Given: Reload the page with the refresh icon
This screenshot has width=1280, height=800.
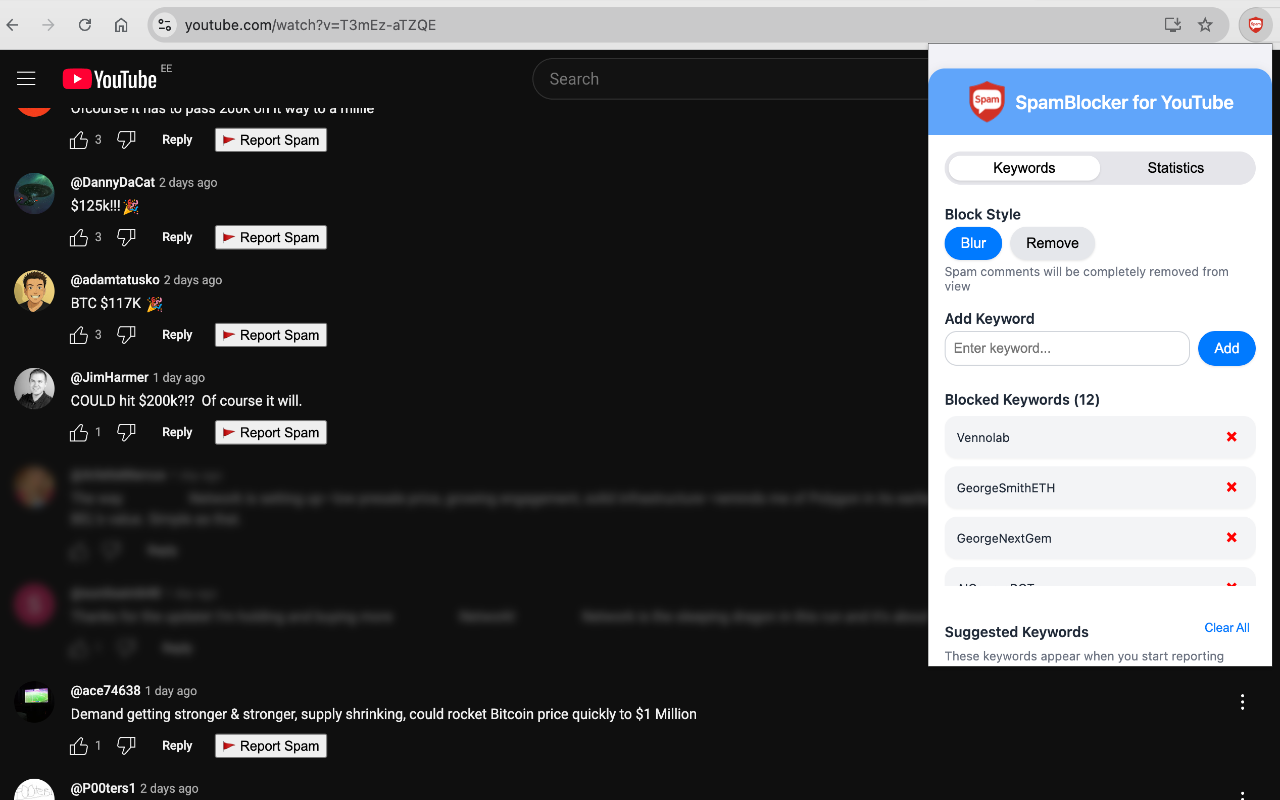Looking at the screenshot, I should pyautogui.click(x=85, y=25).
